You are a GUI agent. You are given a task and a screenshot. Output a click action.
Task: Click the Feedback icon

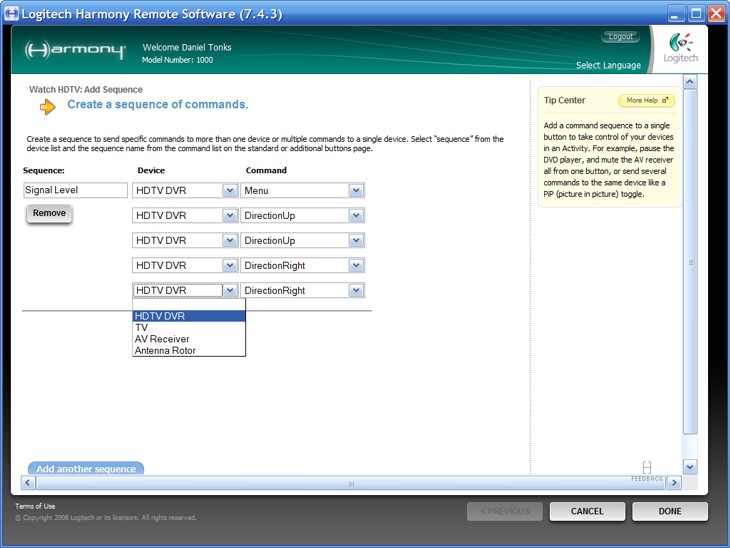click(x=647, y=471)
